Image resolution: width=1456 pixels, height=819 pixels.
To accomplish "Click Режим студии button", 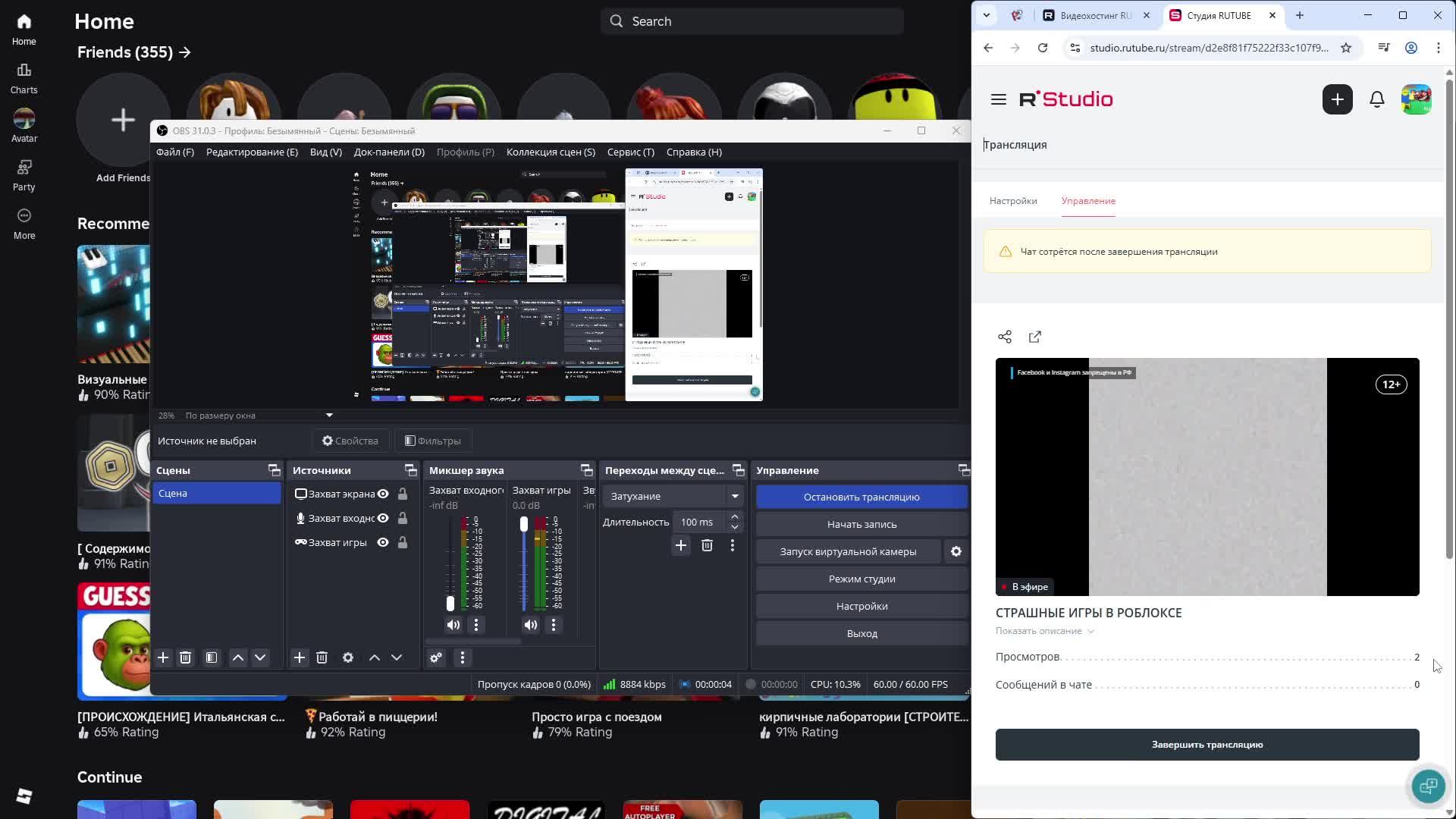I will click(x=861, y=579).
